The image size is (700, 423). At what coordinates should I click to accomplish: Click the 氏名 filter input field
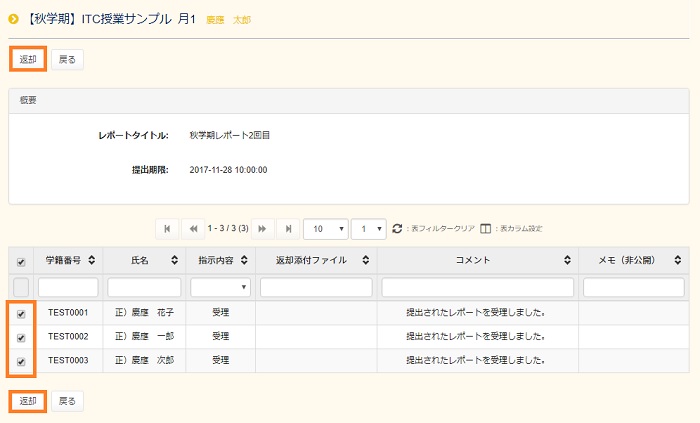click(144, 287)
